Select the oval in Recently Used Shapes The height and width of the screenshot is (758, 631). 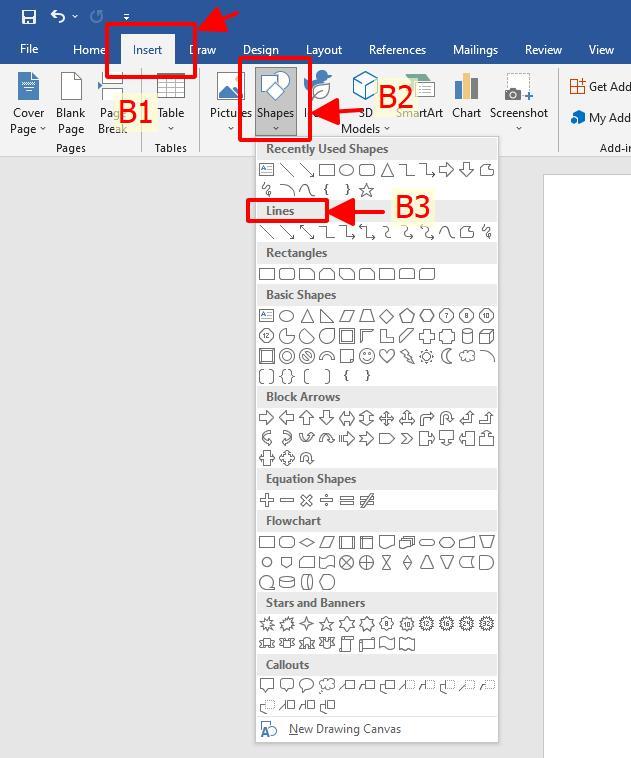346,170
